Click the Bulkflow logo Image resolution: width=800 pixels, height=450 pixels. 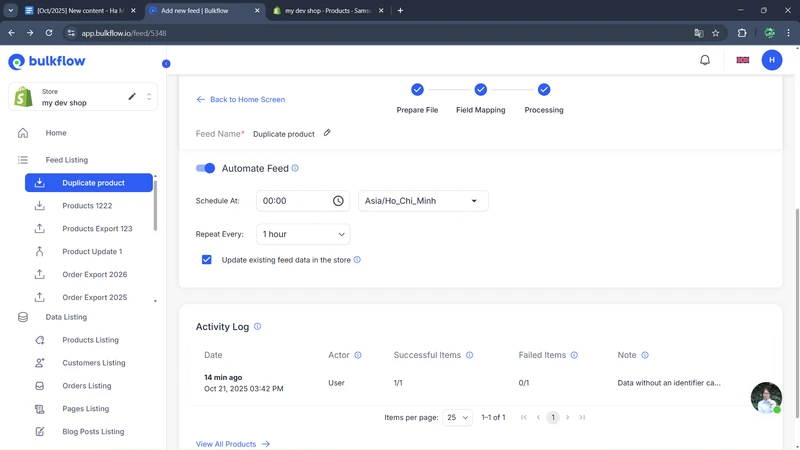(47, 61)
